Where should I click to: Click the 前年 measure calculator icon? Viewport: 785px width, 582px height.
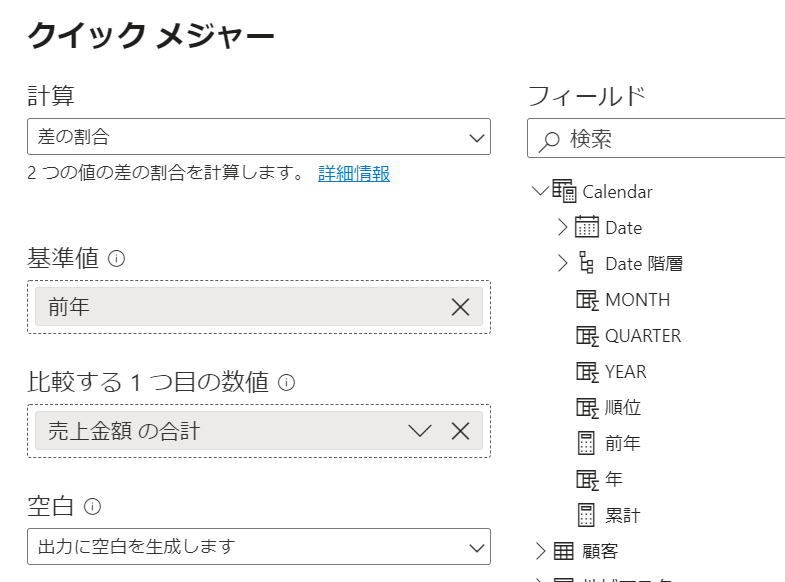point(587,443)
